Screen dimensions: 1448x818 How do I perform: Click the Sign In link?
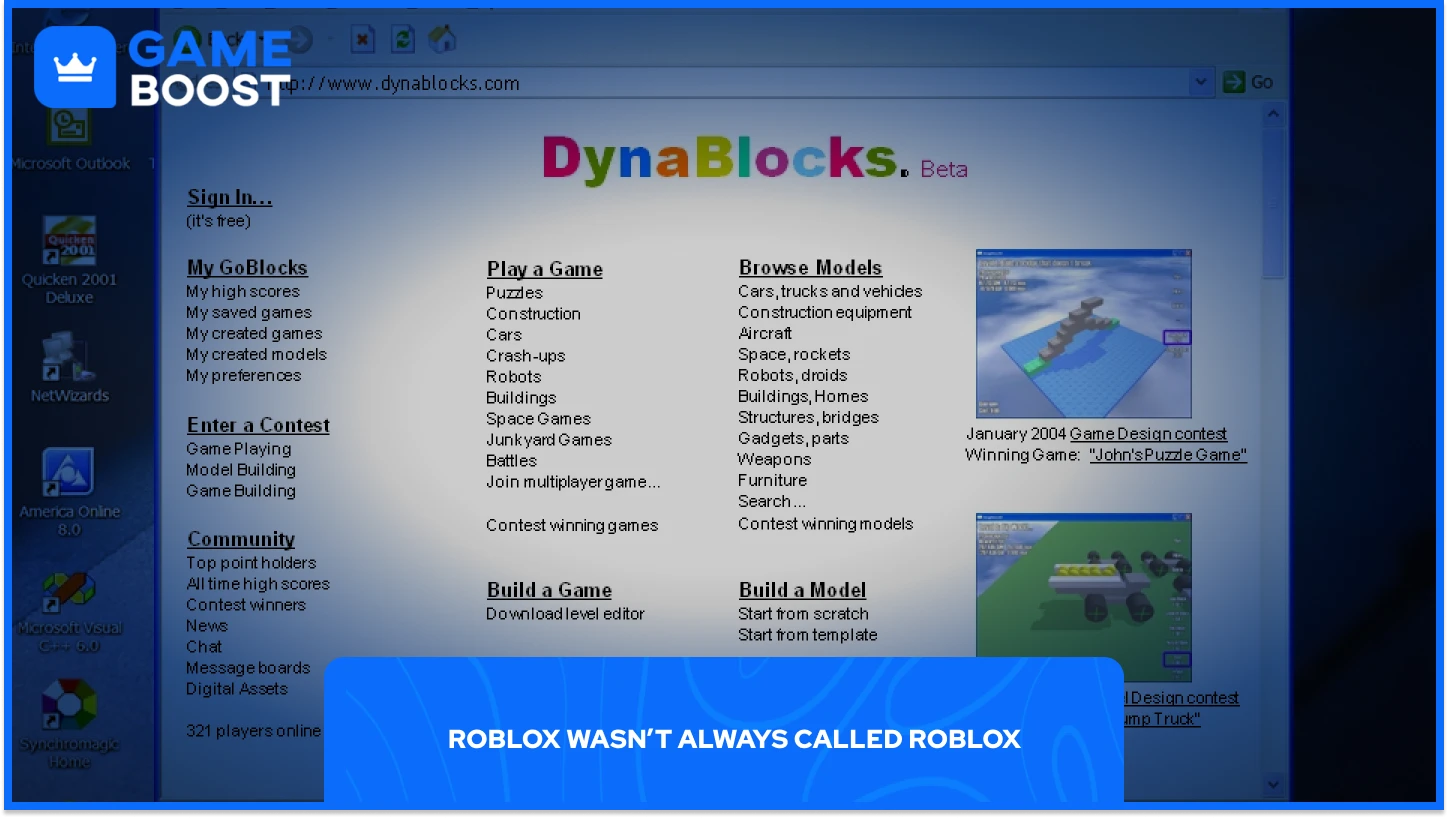[229, 197]
